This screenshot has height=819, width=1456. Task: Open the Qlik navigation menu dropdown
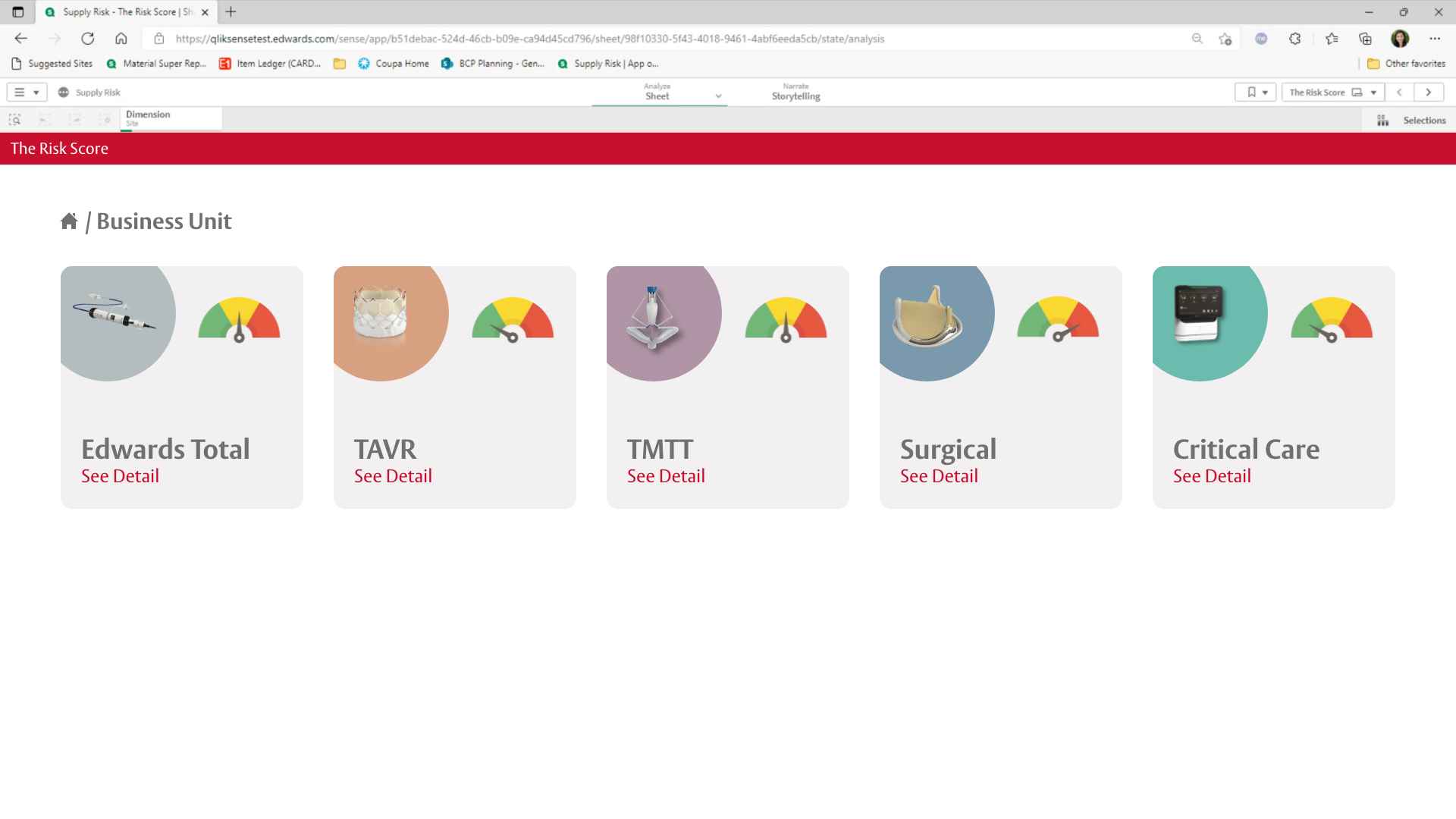tap(27, 93)
